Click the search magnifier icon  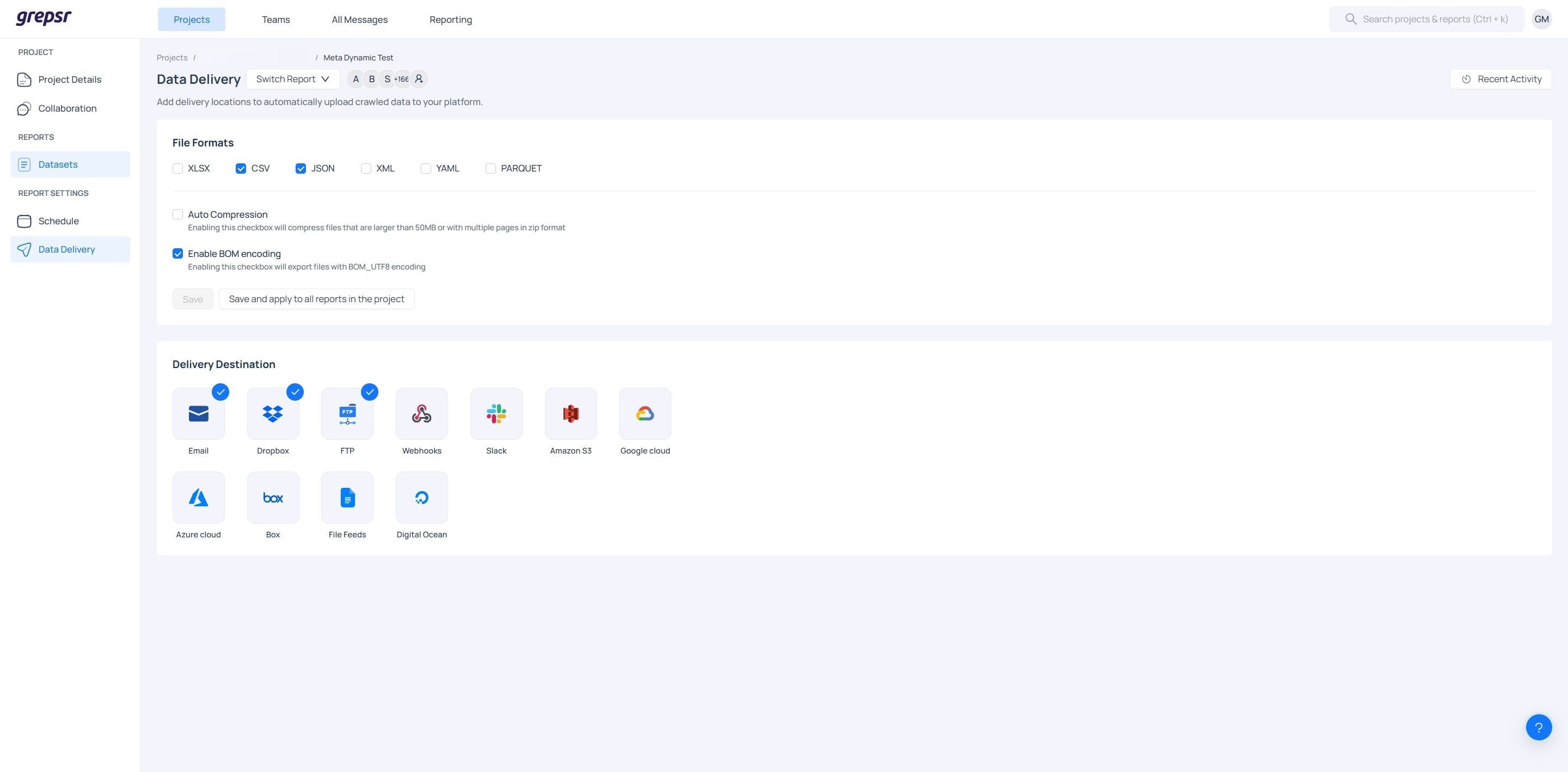pyautogui.click(x=1351, y=19)
